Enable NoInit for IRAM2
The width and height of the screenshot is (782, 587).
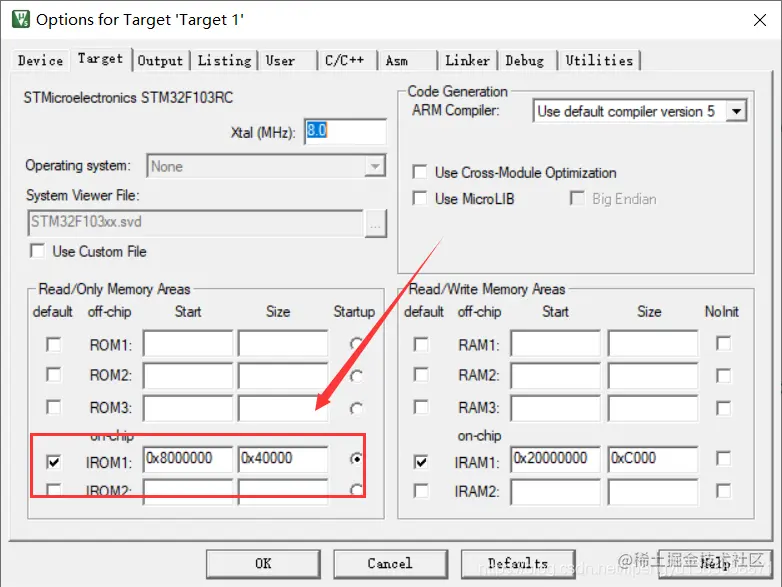point(723,491)
